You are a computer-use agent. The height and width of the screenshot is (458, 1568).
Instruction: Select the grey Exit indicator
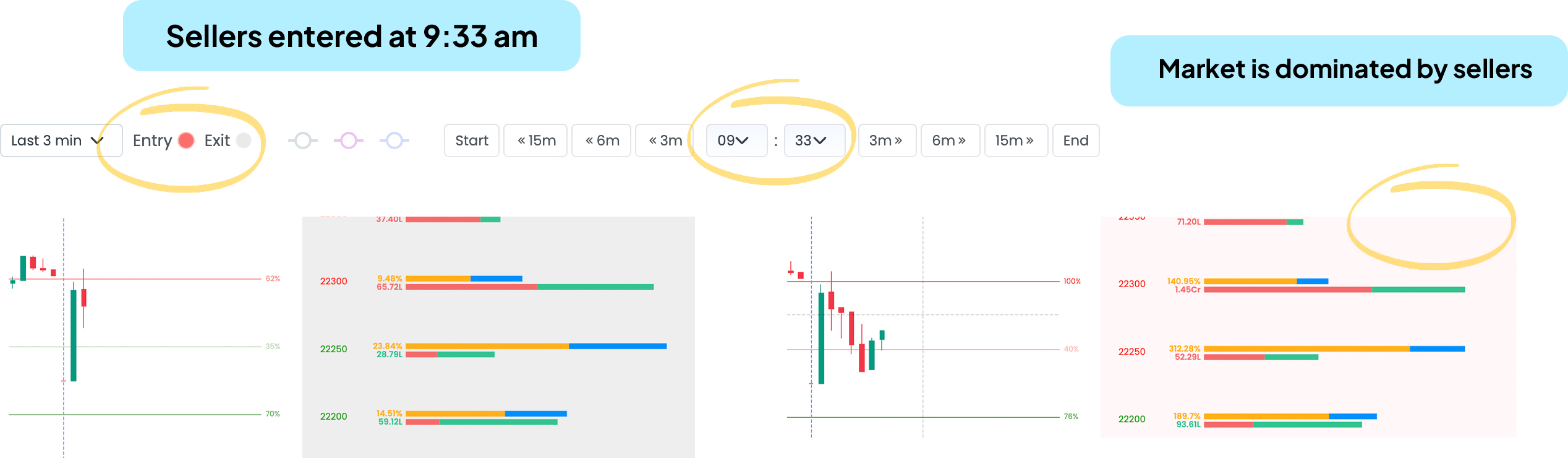click(x=244, y=140)
